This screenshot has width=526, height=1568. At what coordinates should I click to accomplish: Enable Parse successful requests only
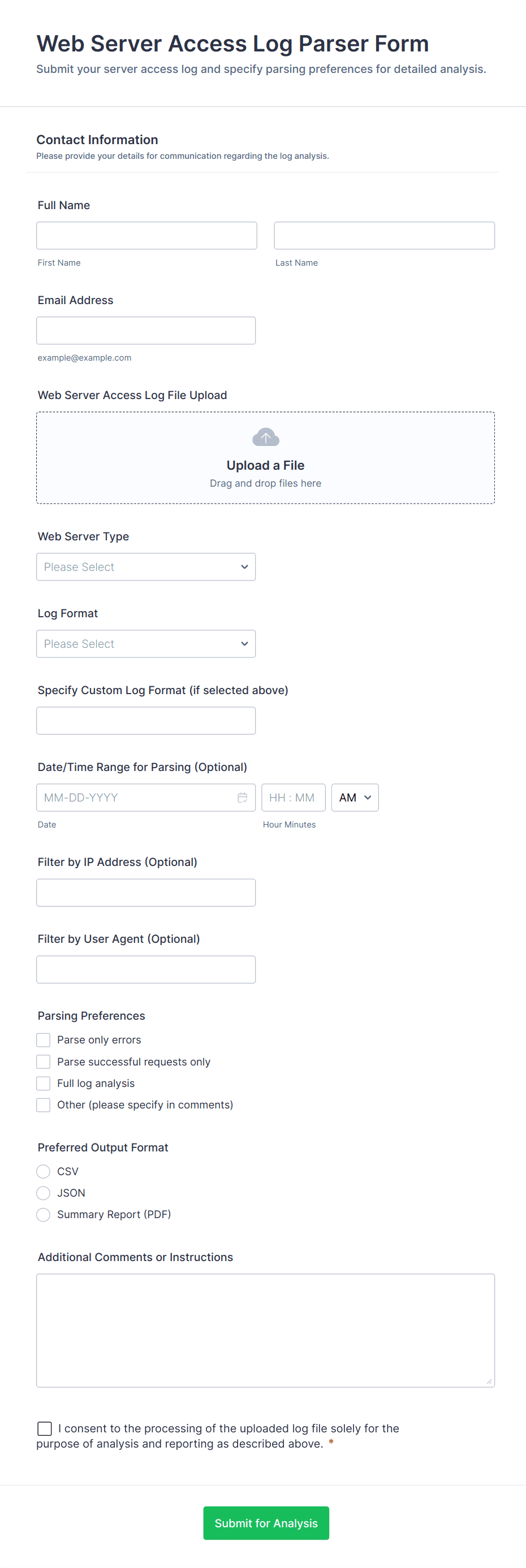pos(43,1062)
